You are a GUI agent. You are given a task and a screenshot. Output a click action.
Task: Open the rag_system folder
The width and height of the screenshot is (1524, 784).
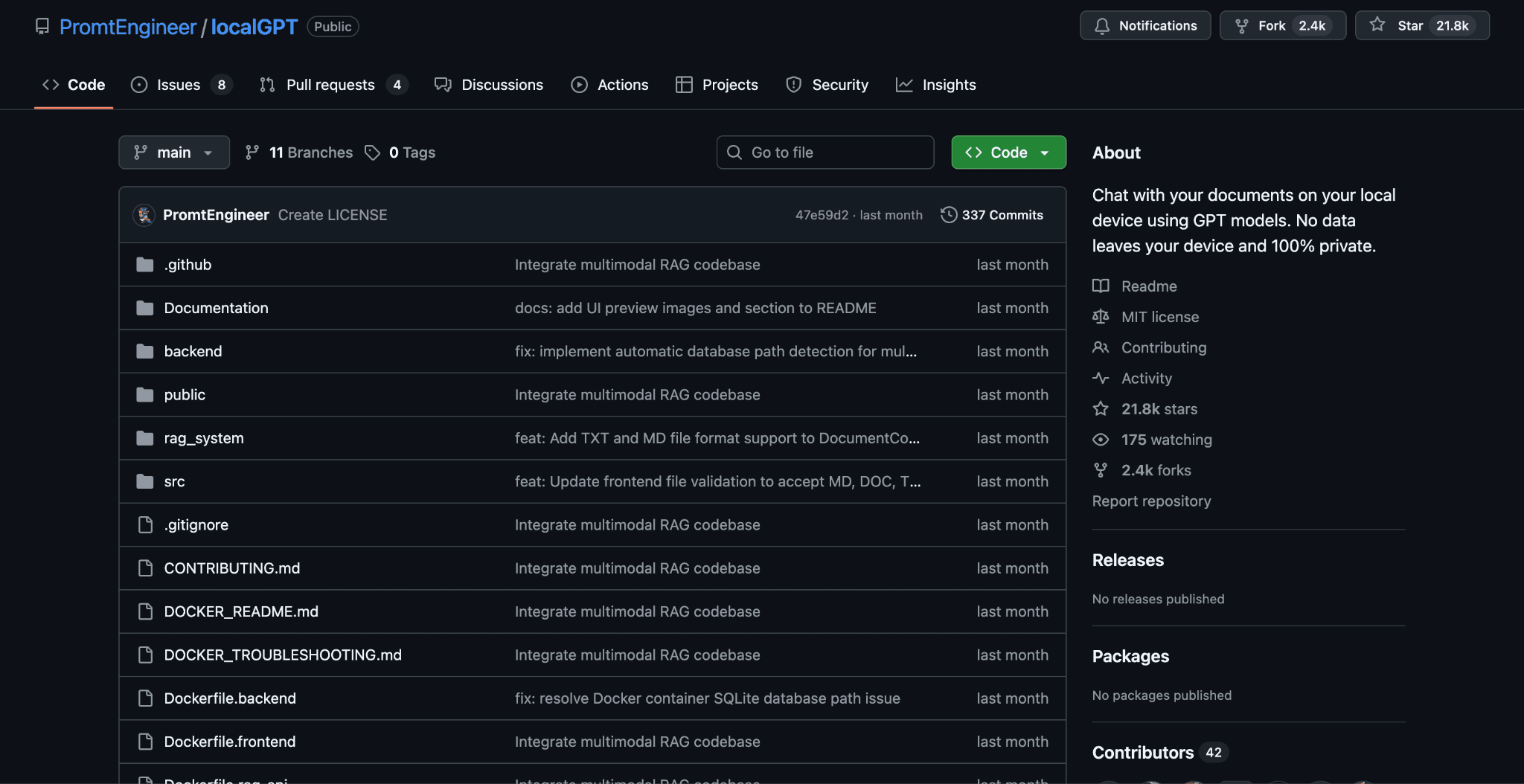(x=203, y=438)
